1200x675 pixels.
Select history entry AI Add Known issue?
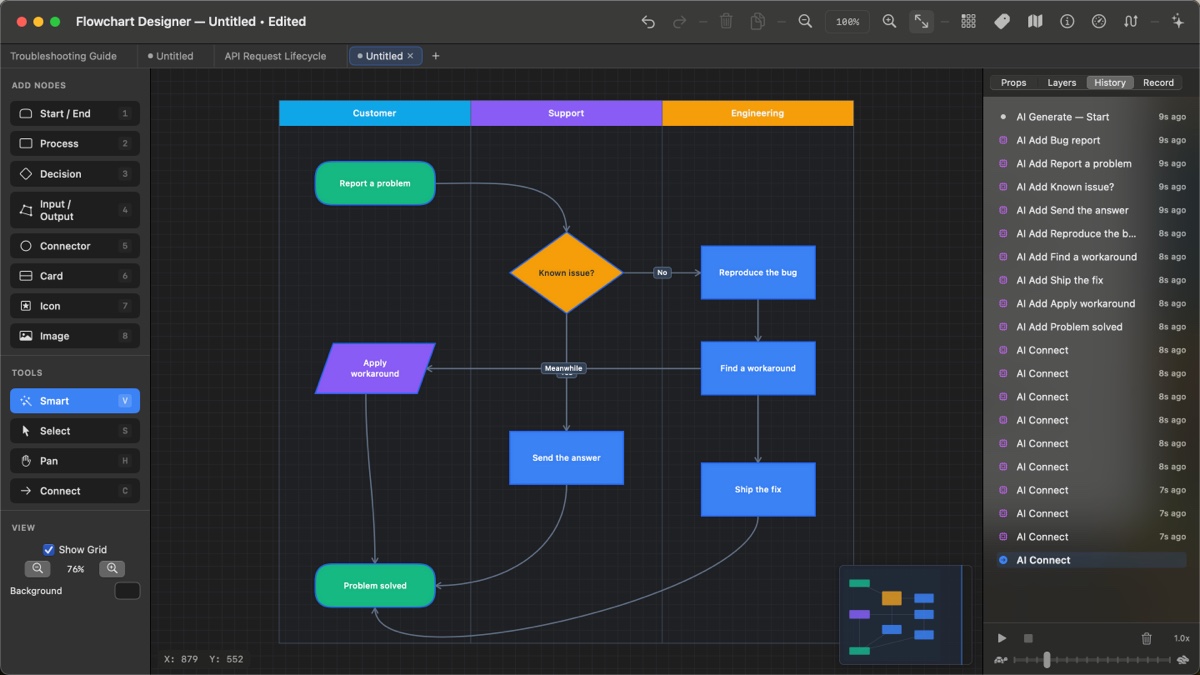[x=1092, y=187]
